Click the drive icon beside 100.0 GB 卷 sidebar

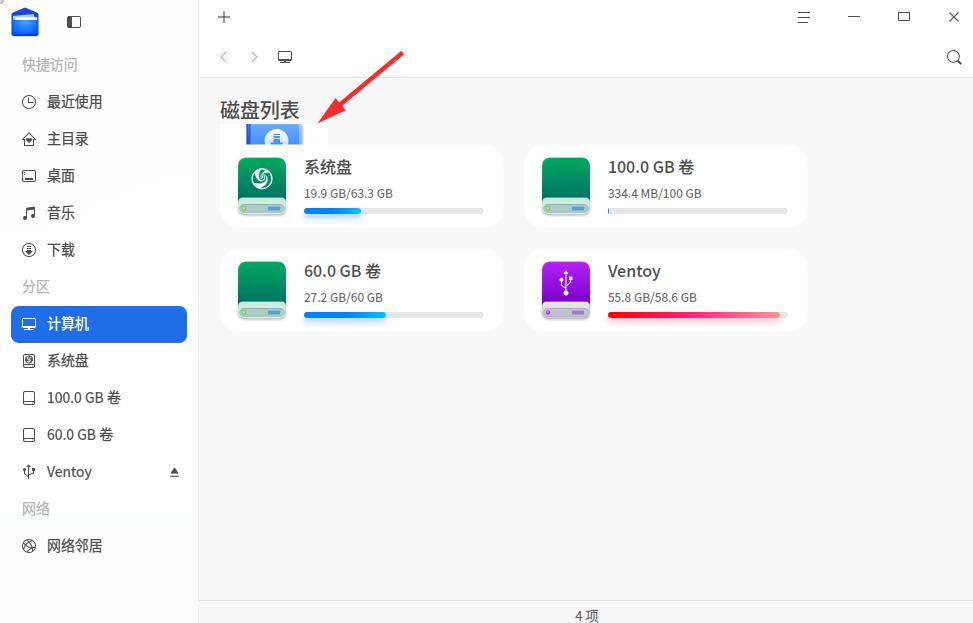pos(29,398)
